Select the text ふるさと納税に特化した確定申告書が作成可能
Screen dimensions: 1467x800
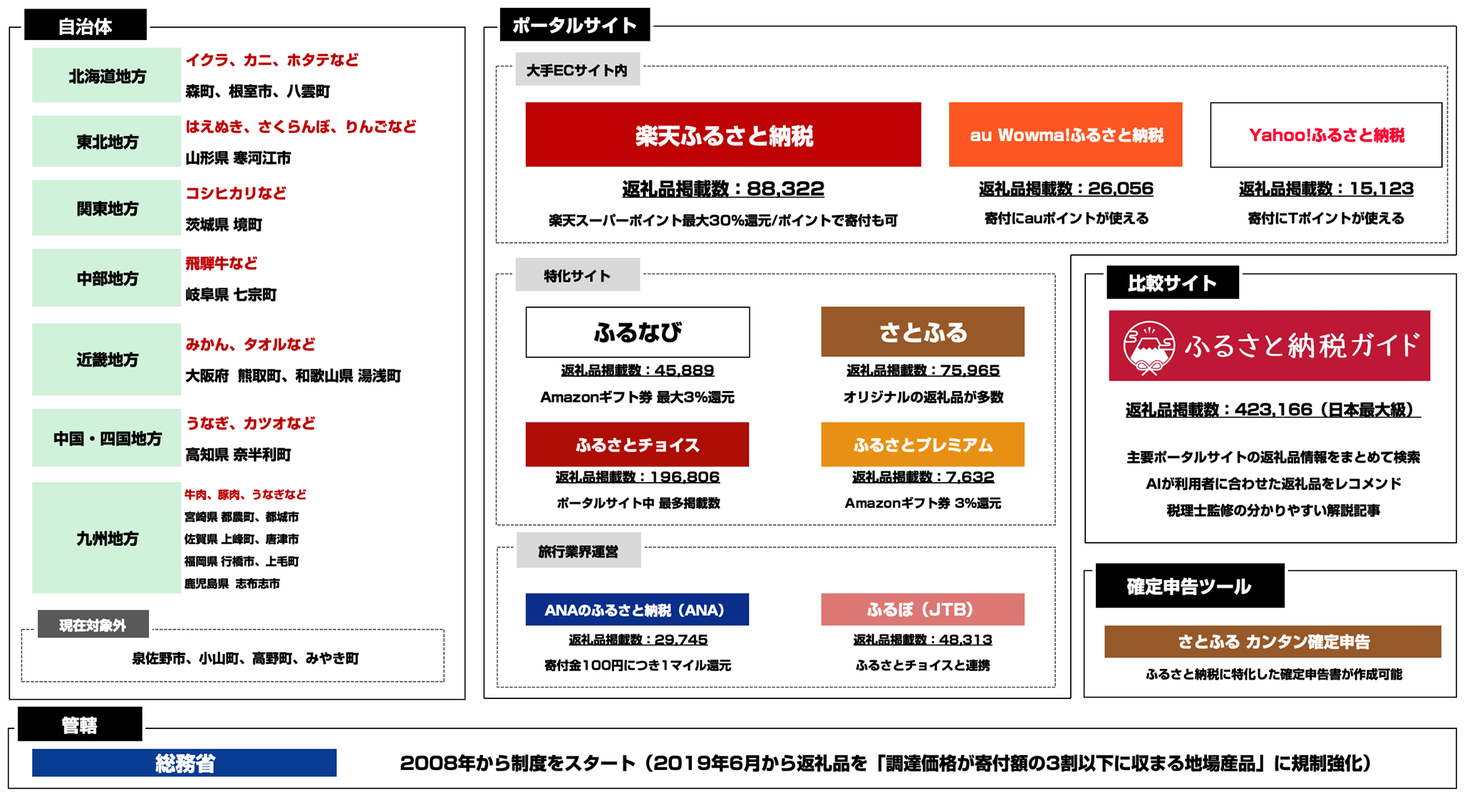click(x=1274, y=674)
